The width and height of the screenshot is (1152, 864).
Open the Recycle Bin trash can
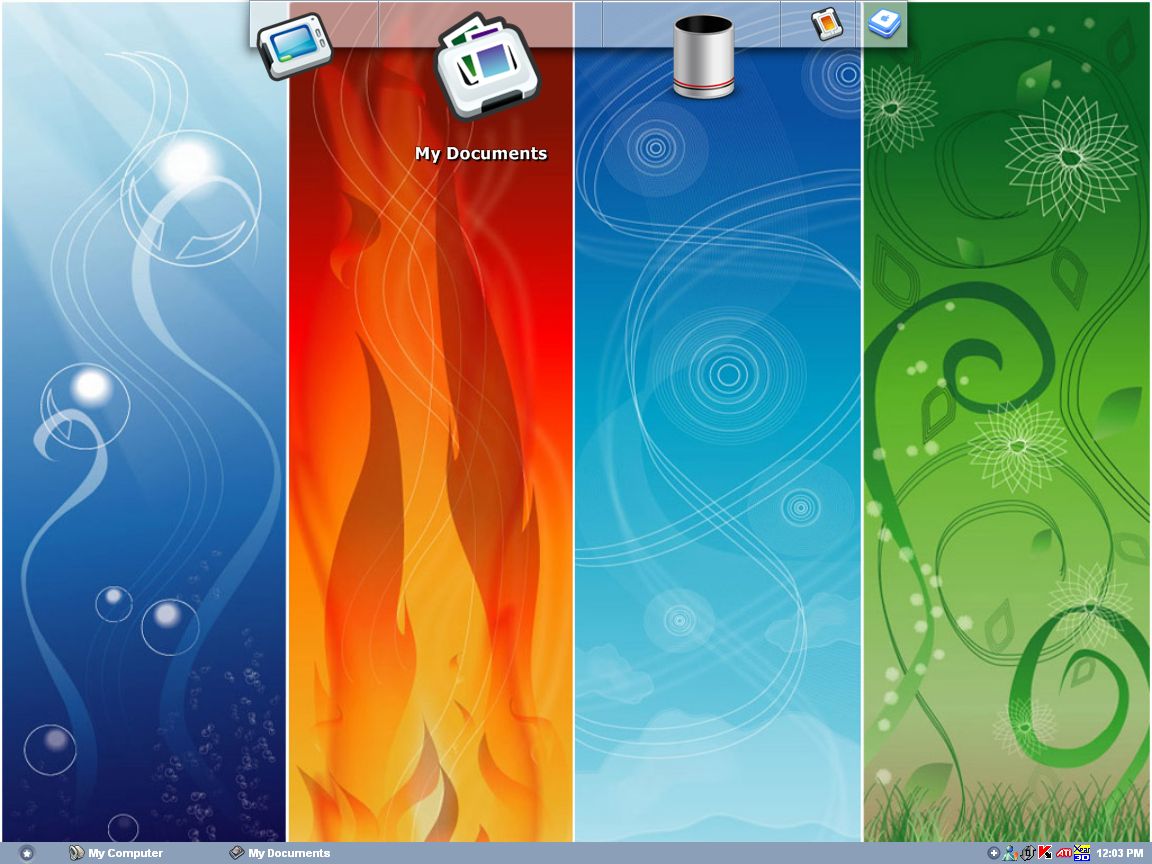coord(703,57)
